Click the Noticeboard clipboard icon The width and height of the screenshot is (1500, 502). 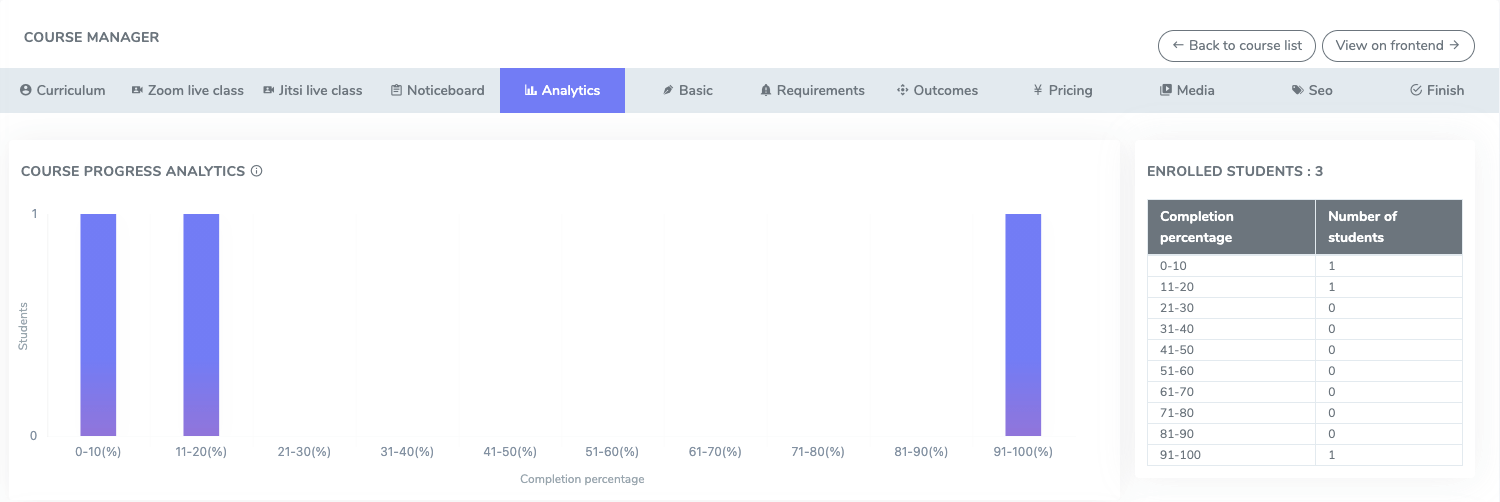coord(397,90)
